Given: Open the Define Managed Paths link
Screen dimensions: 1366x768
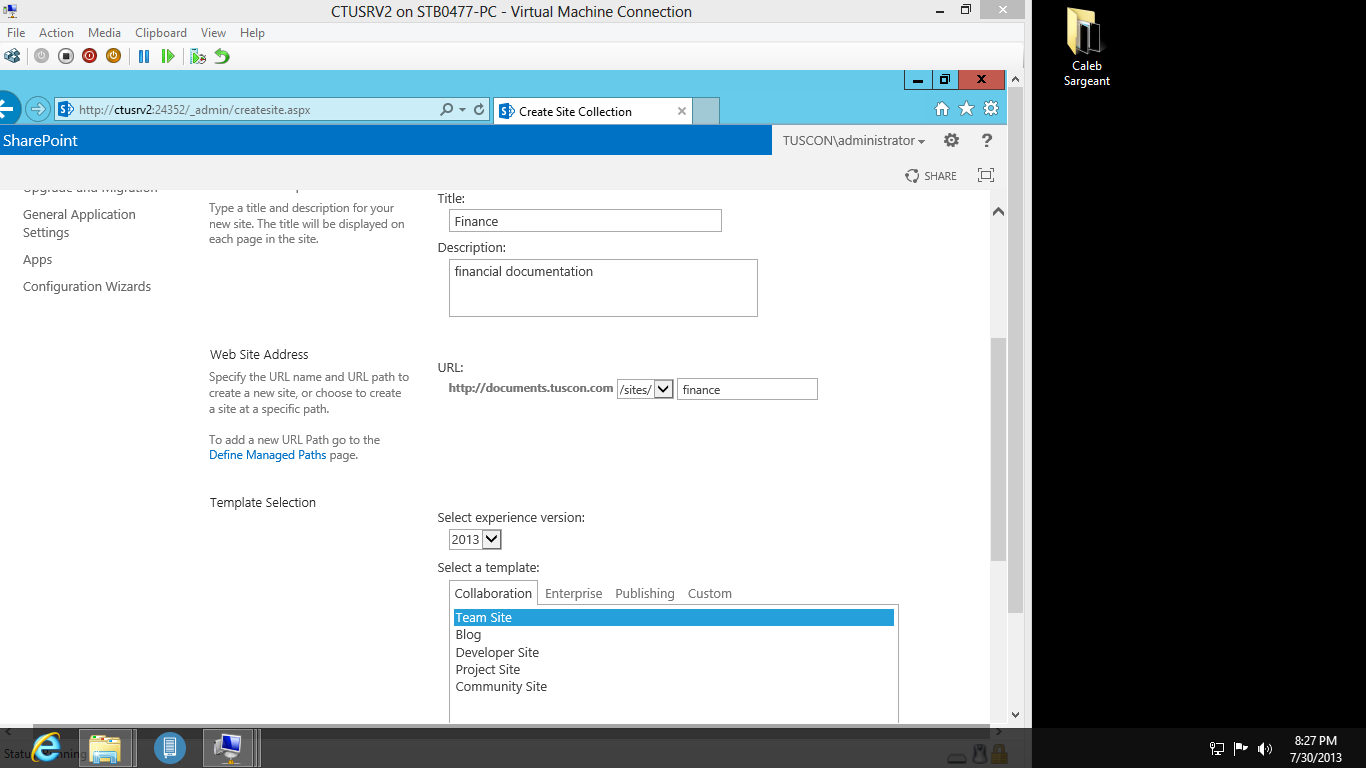Looking at the screenshot, I should click(268, 455).
